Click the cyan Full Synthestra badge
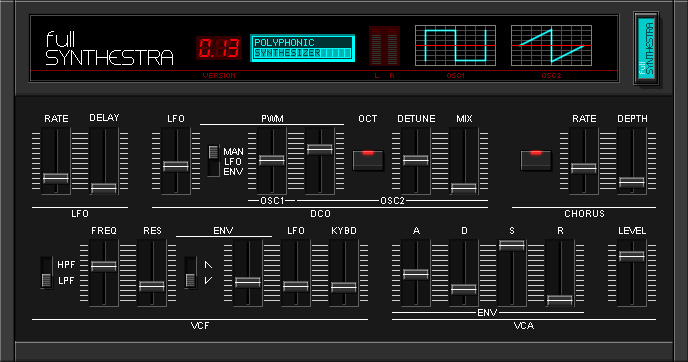This screenshot has width=688, height=362. [646, 48]
